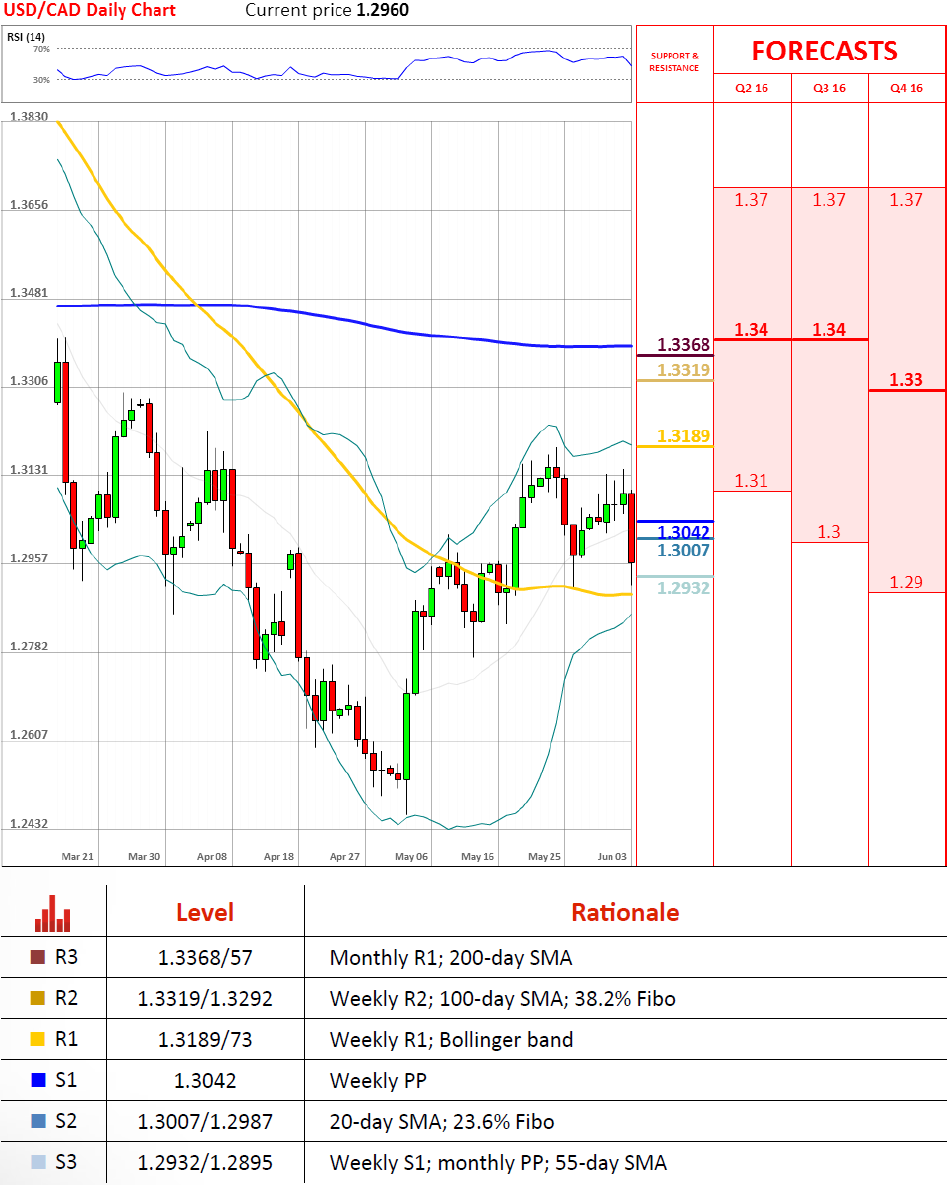
Task: Click the Current price 1.2960 text
Action: (x=327, y=11)
